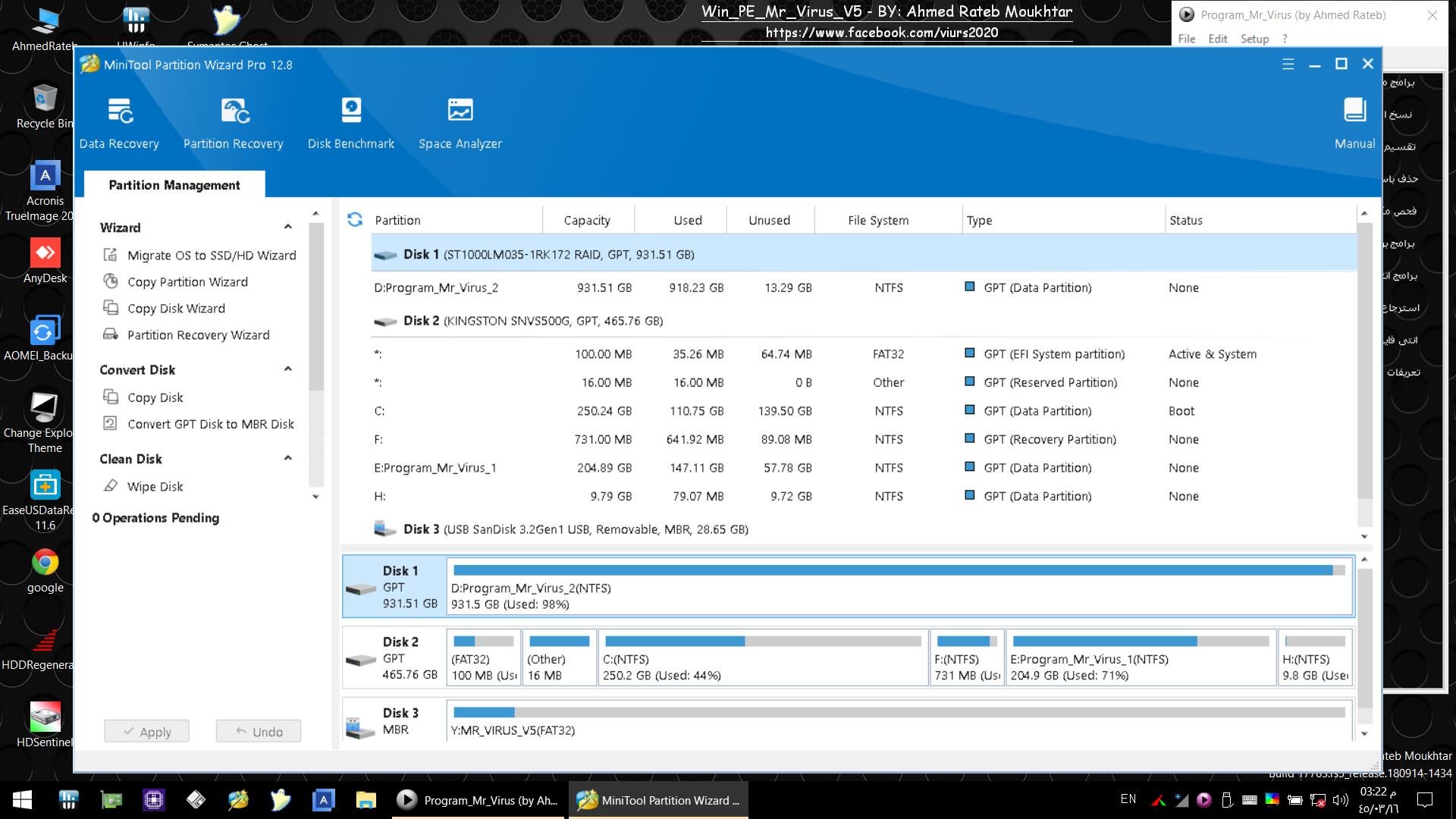Image resolution: width=1456 pixels, height=819 pixels.
Task: Open the Manual book icon
Action: point(1354,124)
